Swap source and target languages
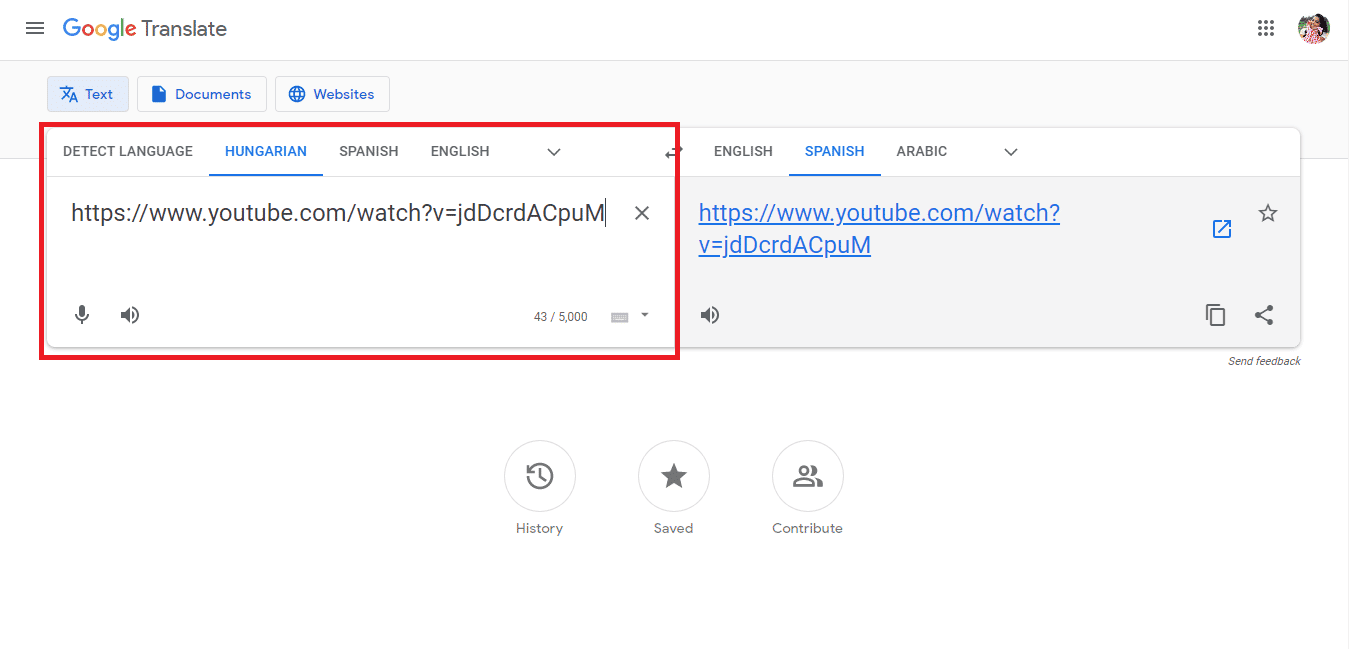 (674, 152)
